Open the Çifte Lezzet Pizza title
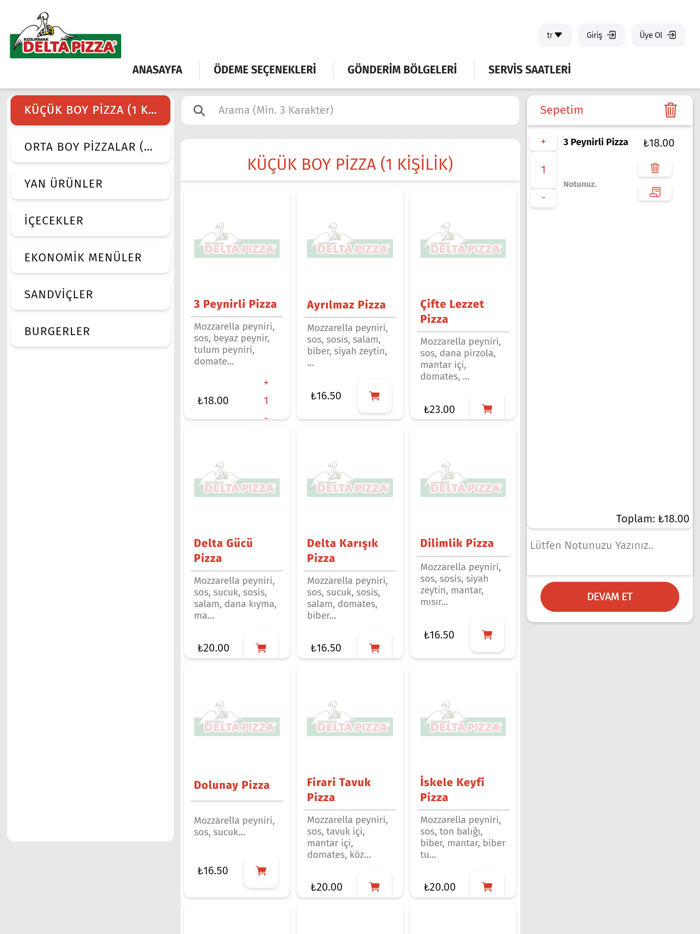 pos(452,312)
